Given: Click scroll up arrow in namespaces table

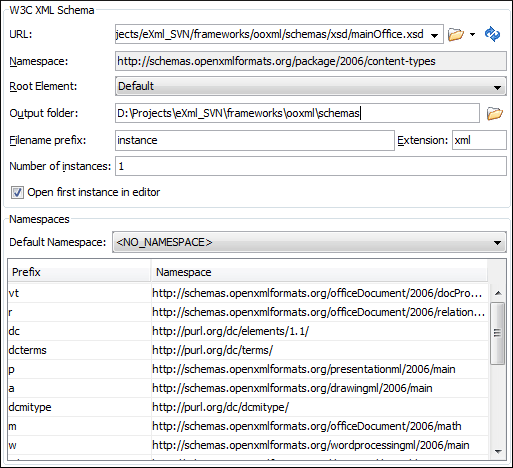Looking at the screenshot, I should (498, 293).
